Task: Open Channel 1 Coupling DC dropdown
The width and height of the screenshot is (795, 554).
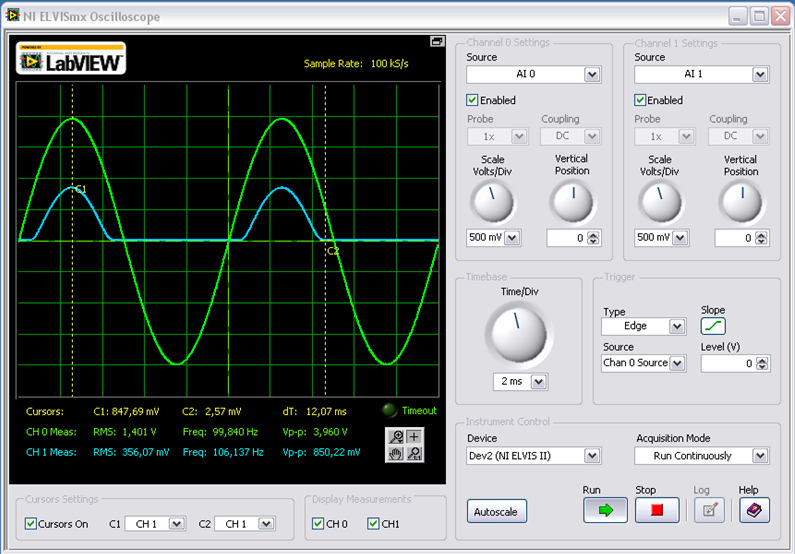Action: point(760,136)
